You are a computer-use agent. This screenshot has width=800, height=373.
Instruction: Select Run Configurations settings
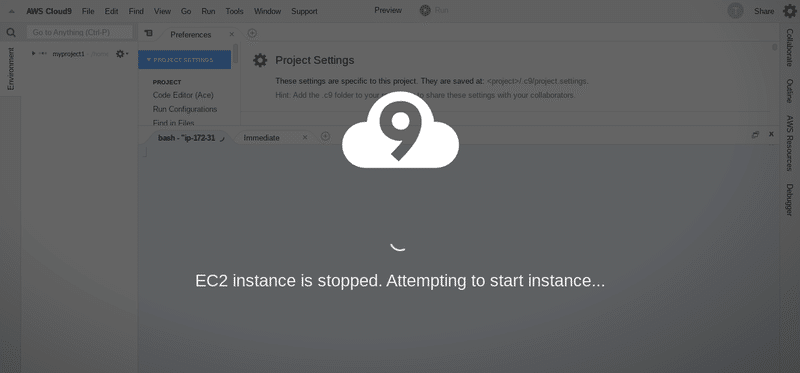click(185, 109)
